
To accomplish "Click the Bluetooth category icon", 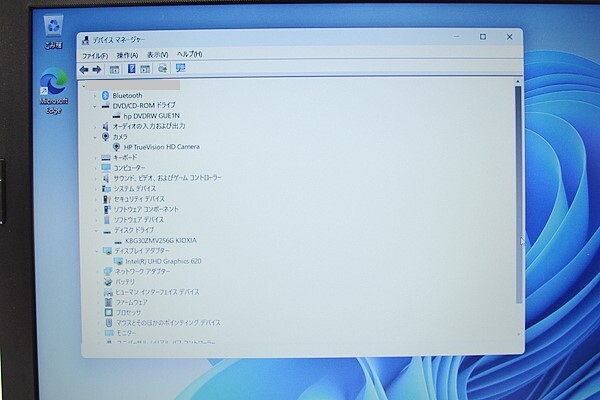I will 106,95.
